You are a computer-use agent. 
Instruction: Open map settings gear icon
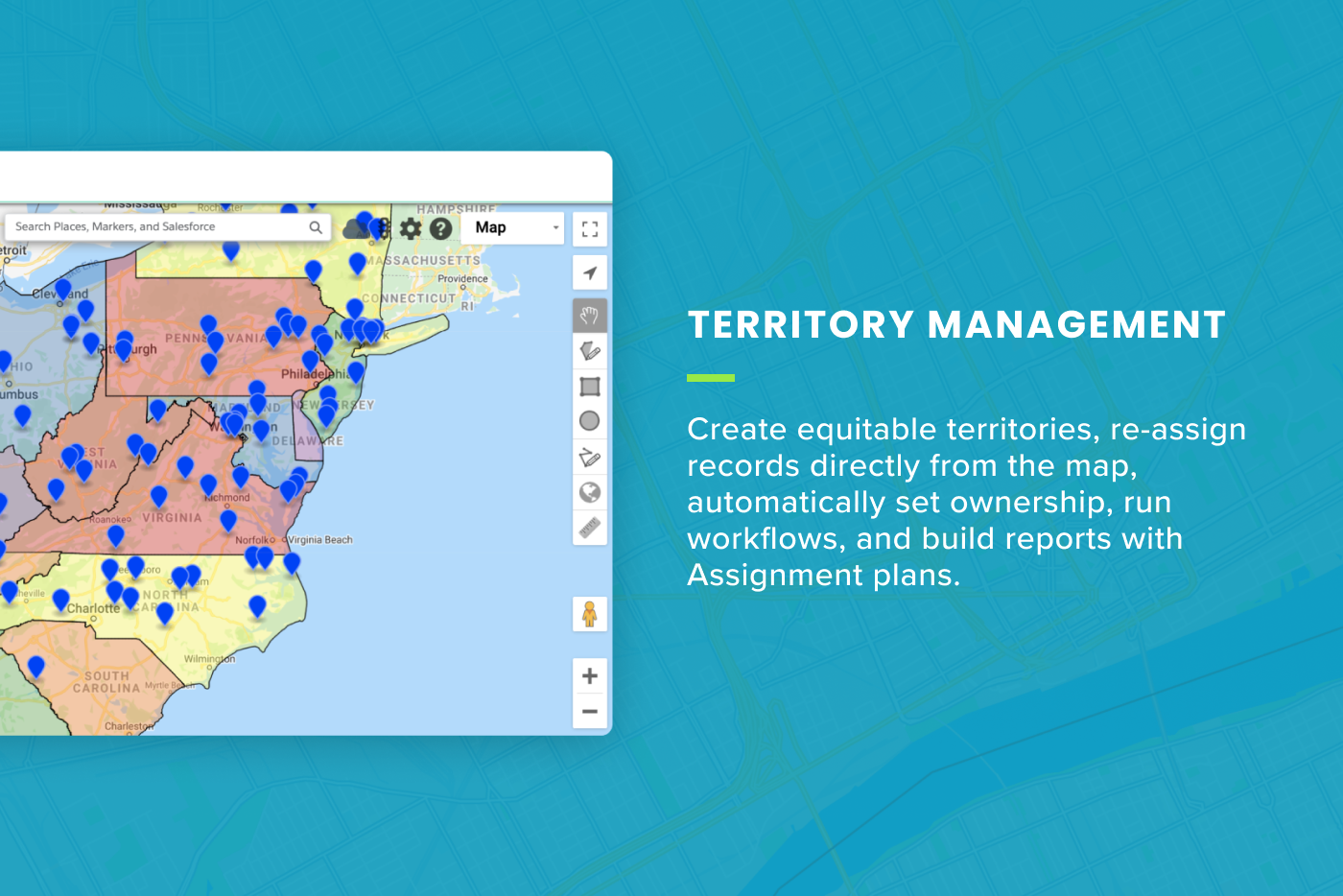click(x=411, y=228)
